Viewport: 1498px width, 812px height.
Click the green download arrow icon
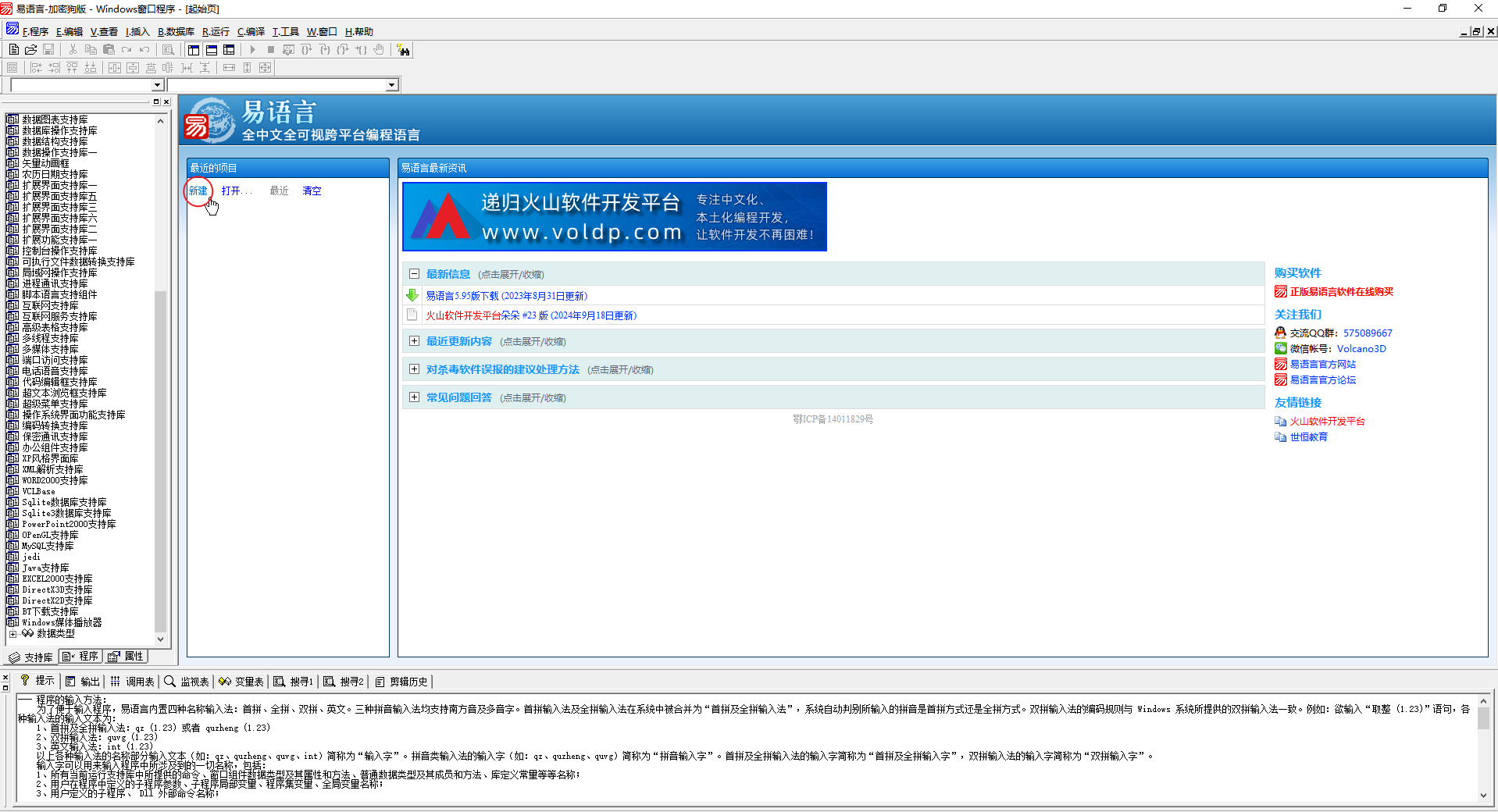[412, 295]
